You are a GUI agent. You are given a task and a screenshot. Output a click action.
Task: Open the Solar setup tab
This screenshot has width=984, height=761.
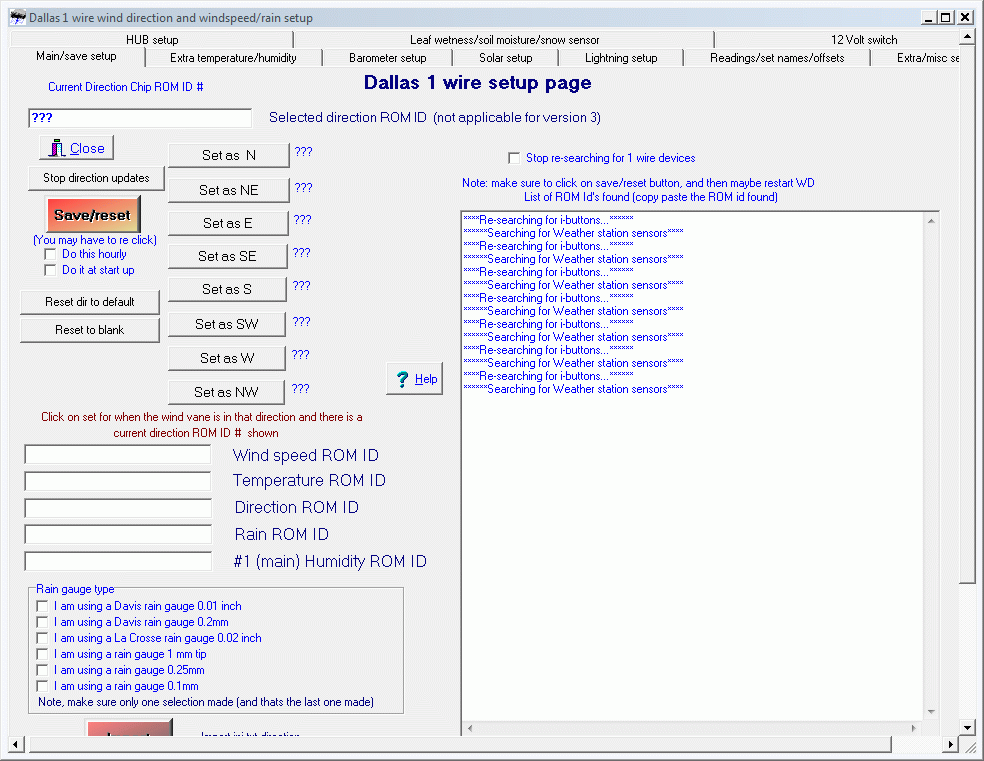point(505,58)
